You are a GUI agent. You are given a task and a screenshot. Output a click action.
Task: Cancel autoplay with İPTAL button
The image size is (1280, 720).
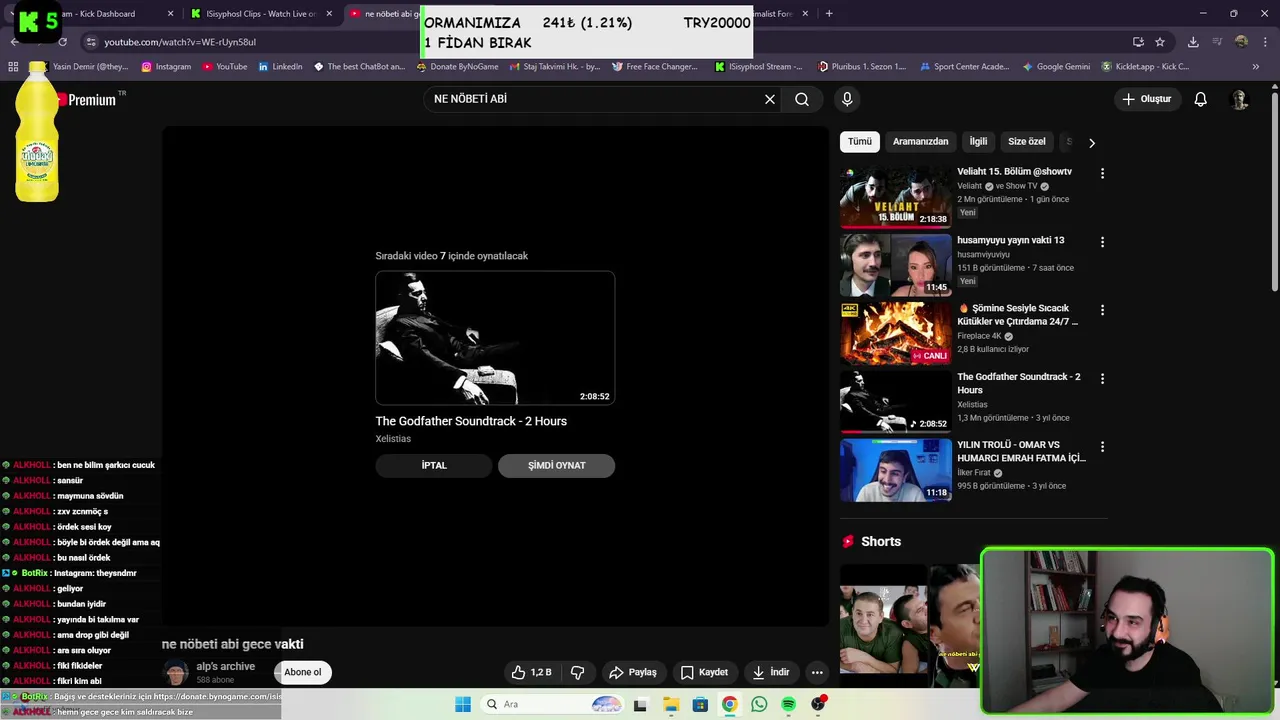[x=434, y=465]
